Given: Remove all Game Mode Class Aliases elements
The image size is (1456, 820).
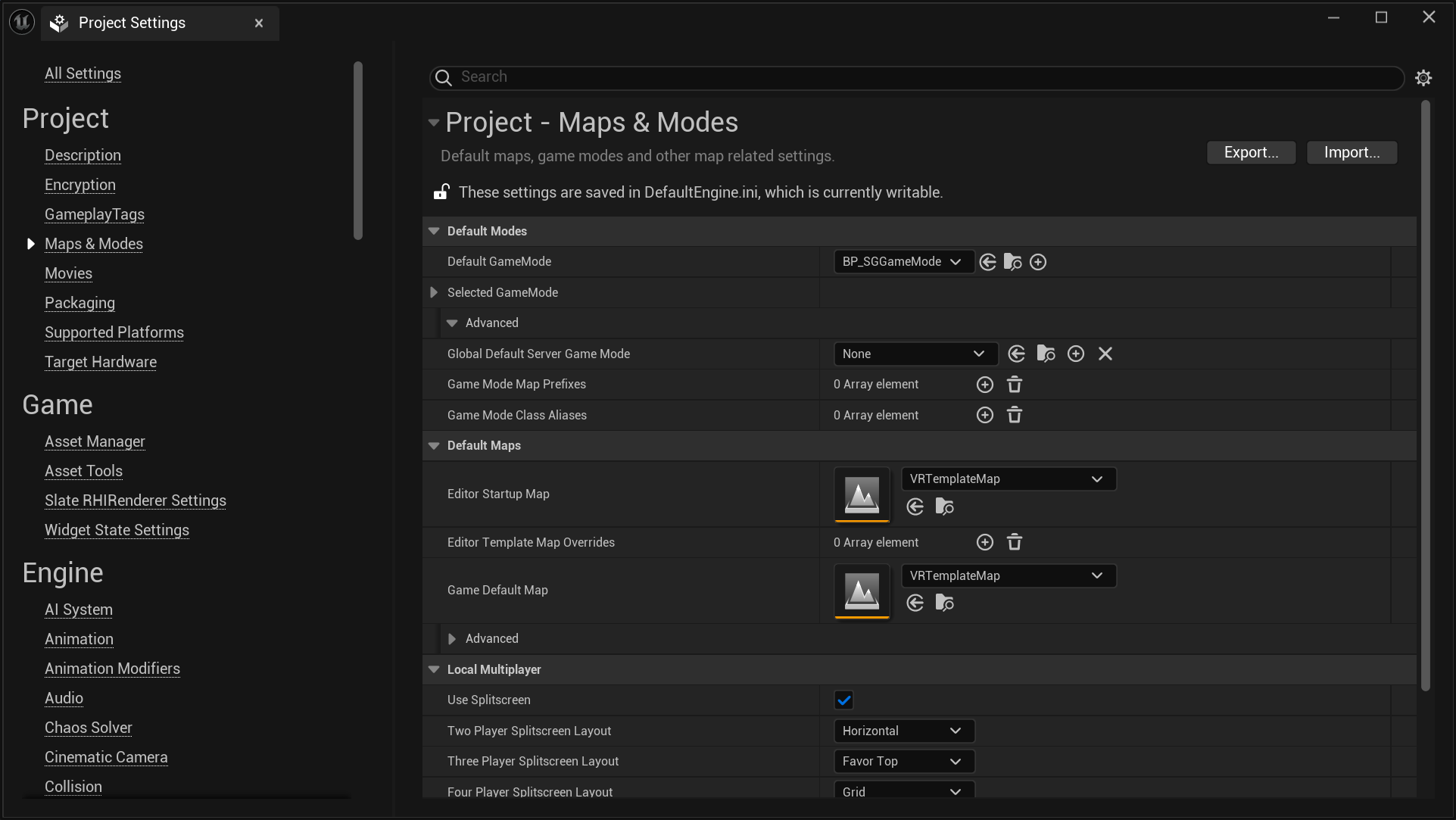Looking at the screenshot, I should click(1015, 415).
